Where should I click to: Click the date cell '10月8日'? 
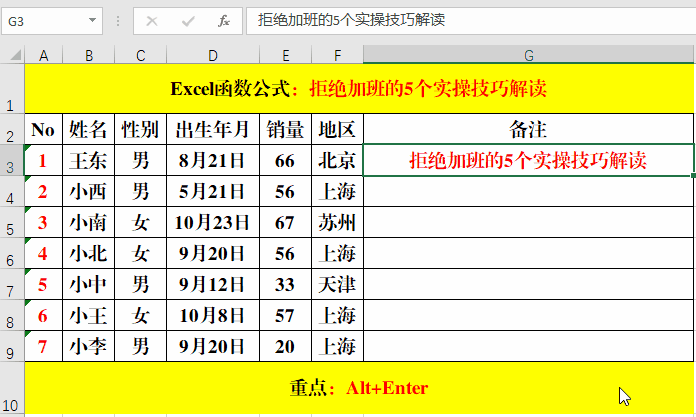pos(213,315)
